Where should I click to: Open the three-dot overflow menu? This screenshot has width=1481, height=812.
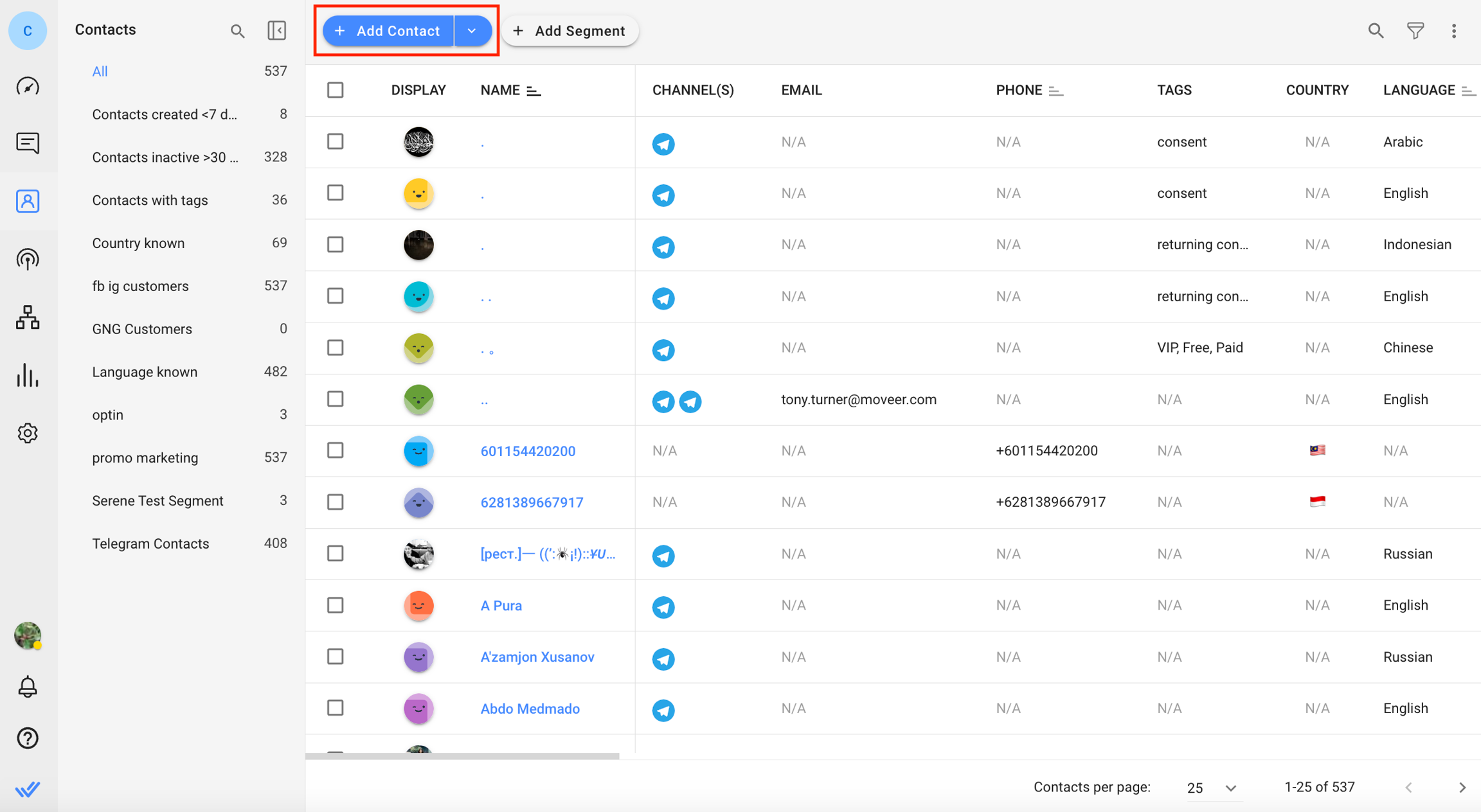pyautogui.click(x=1454, y=30)
